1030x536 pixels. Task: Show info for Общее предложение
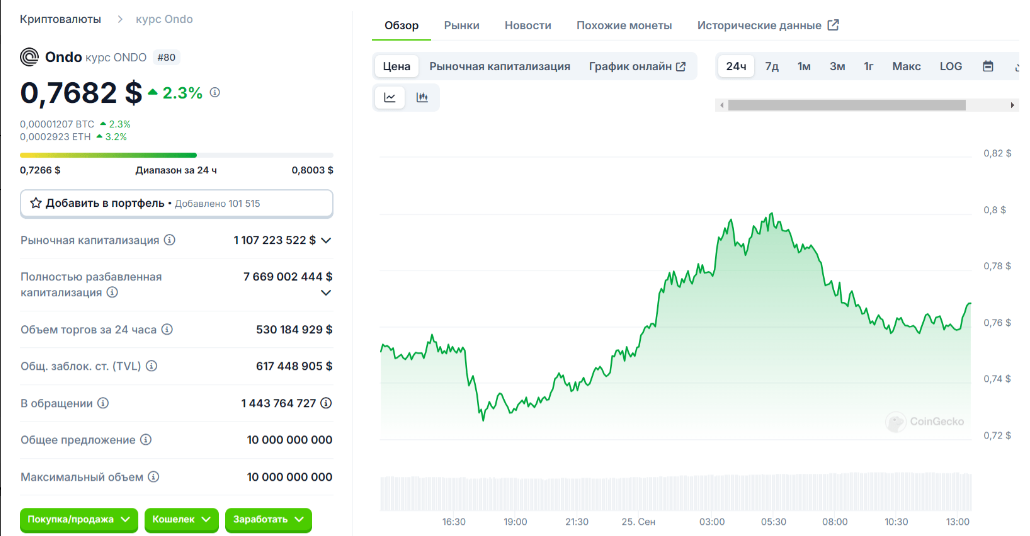tap(146, 439)
